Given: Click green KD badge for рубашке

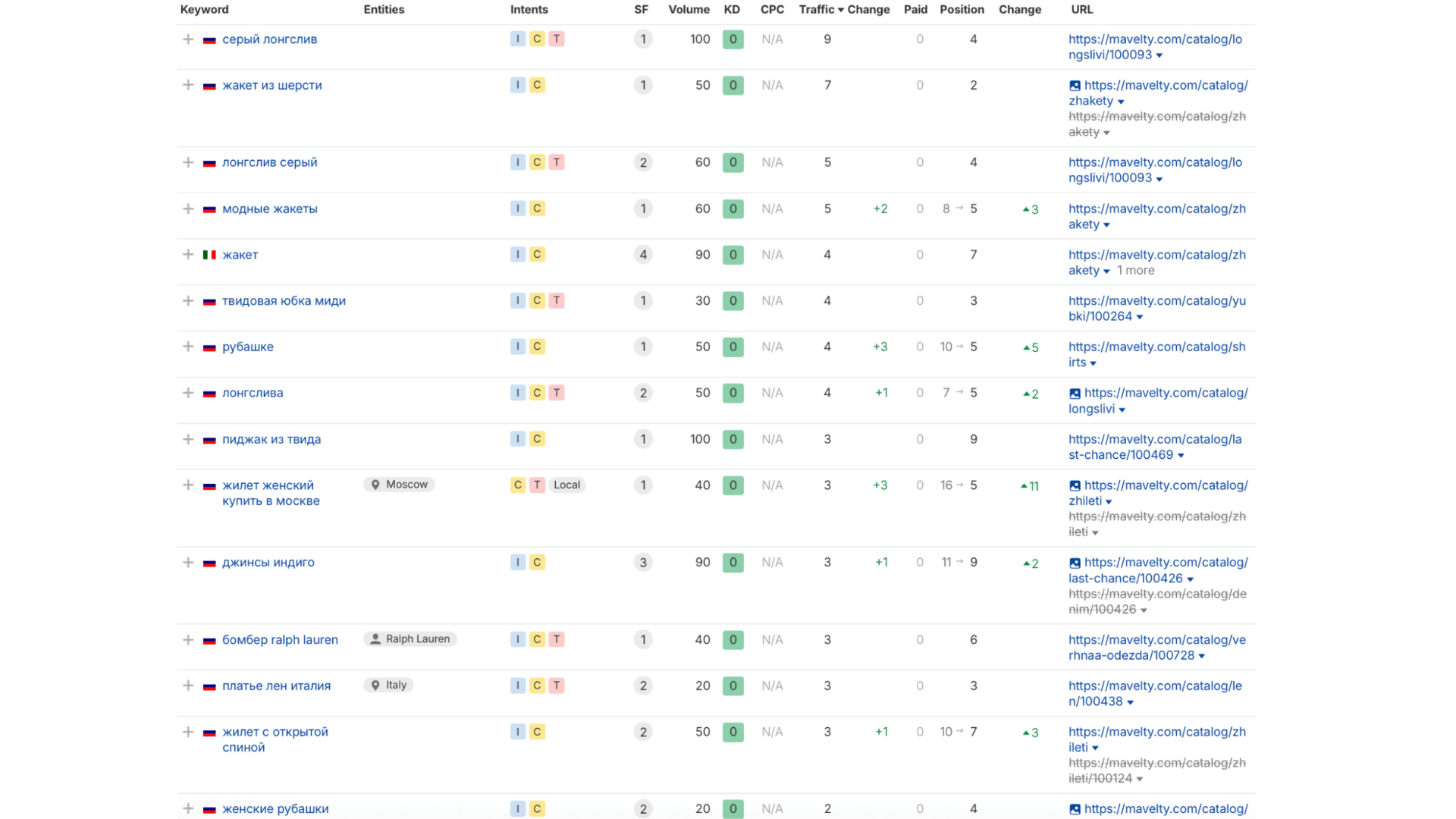Looking at the screenshot, I should [733, 347].
